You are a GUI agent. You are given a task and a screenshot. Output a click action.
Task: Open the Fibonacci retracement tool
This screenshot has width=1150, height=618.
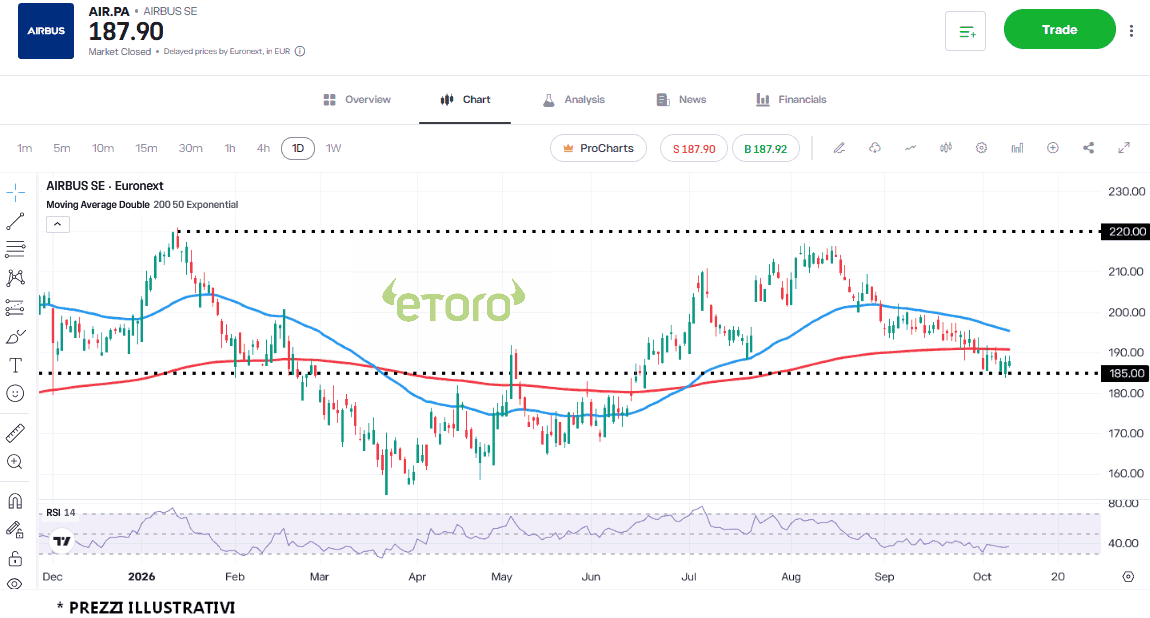pos(15,249)
